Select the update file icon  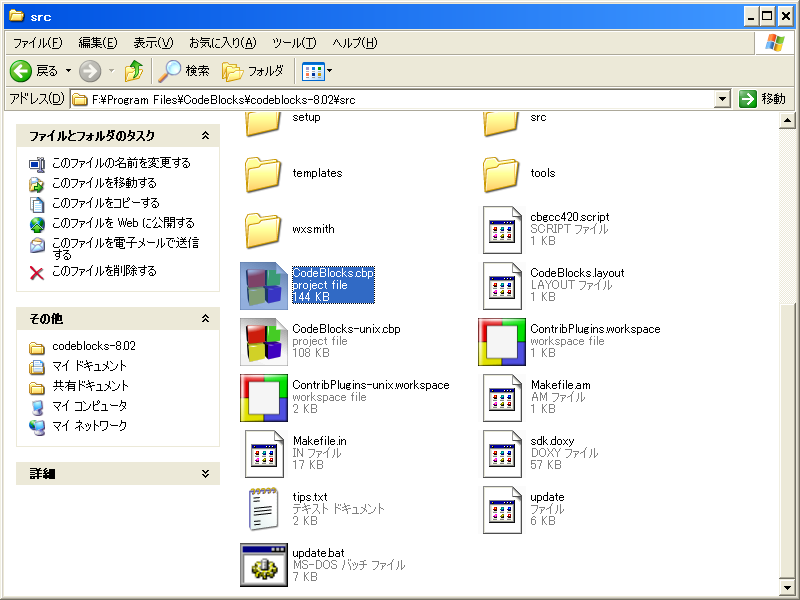click(502, 510)
